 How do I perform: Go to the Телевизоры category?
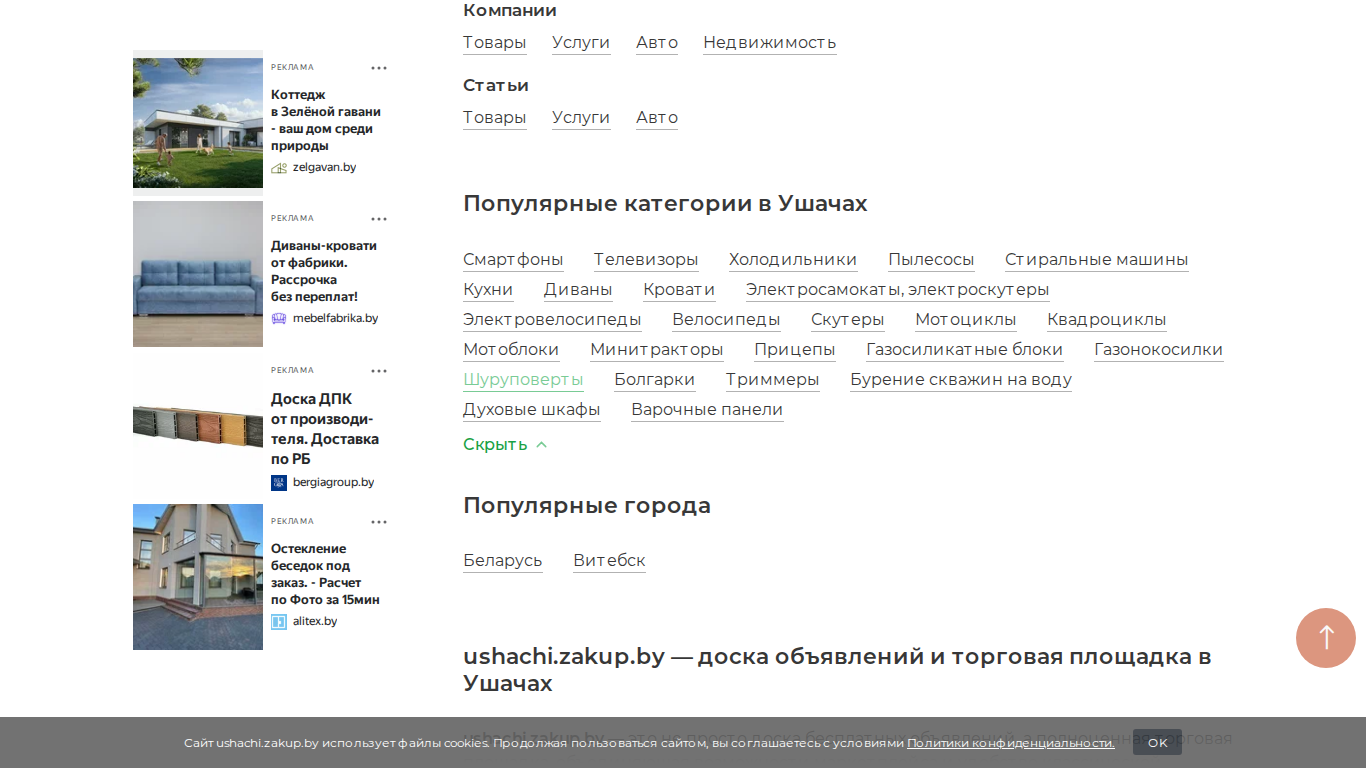646,260
